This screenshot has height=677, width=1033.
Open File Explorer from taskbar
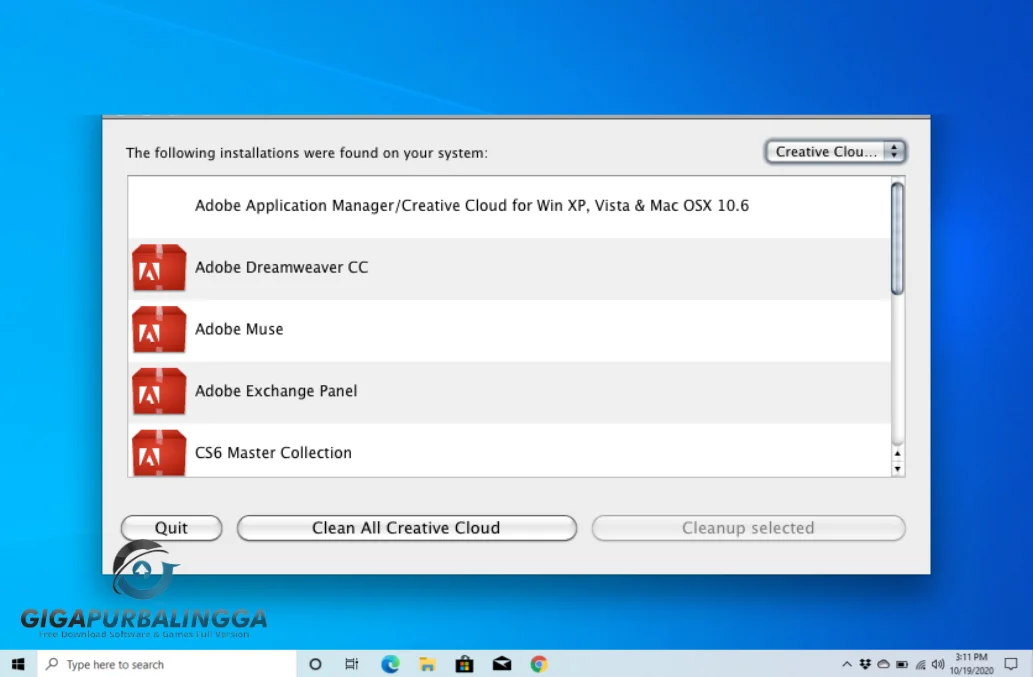[427, 664]
